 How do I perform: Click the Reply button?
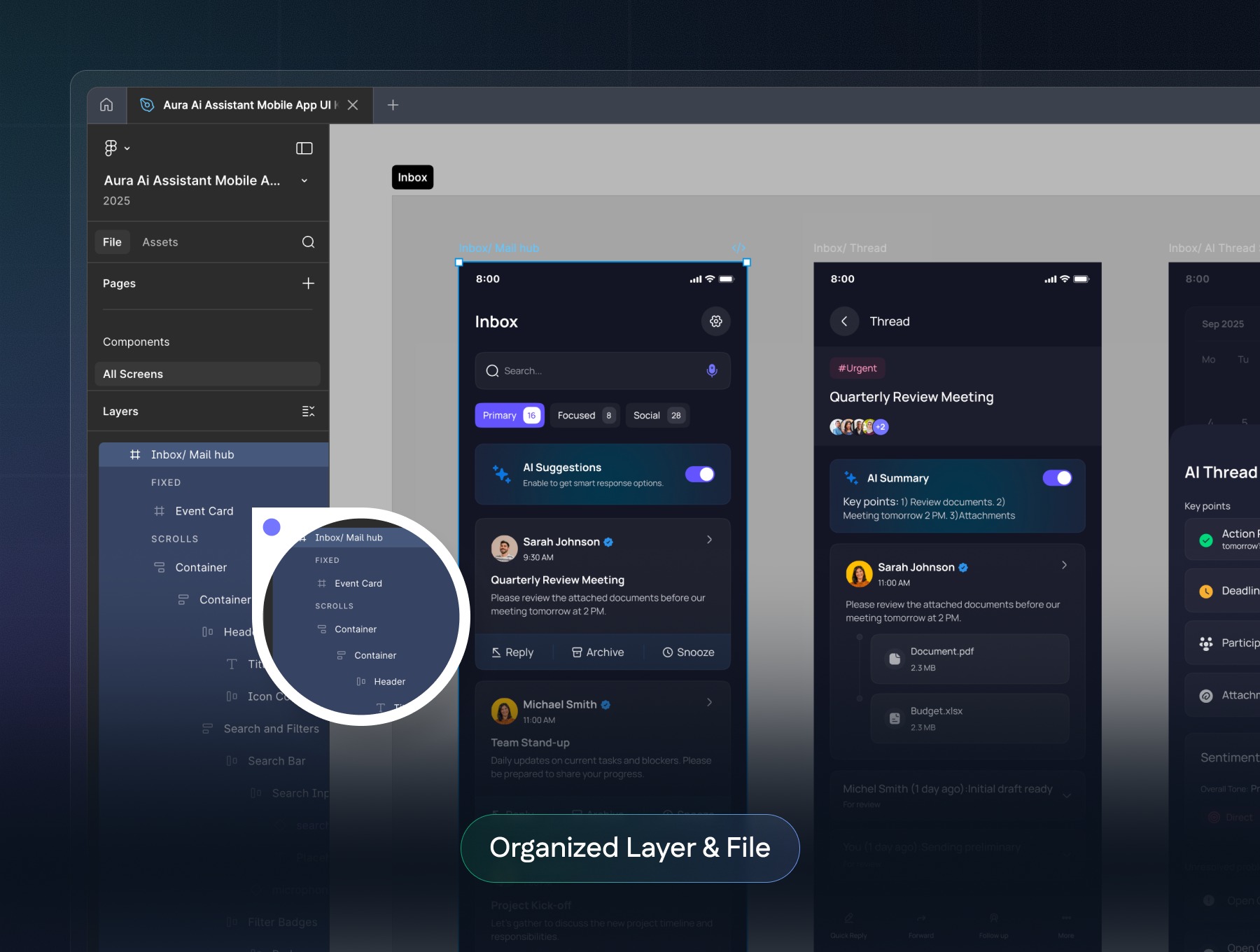[513, 652]
